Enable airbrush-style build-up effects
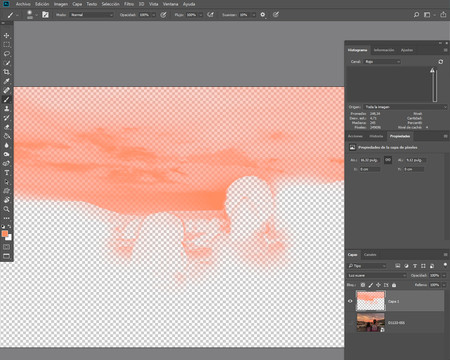This screenshot has height=360, width=450. [210, 15]
